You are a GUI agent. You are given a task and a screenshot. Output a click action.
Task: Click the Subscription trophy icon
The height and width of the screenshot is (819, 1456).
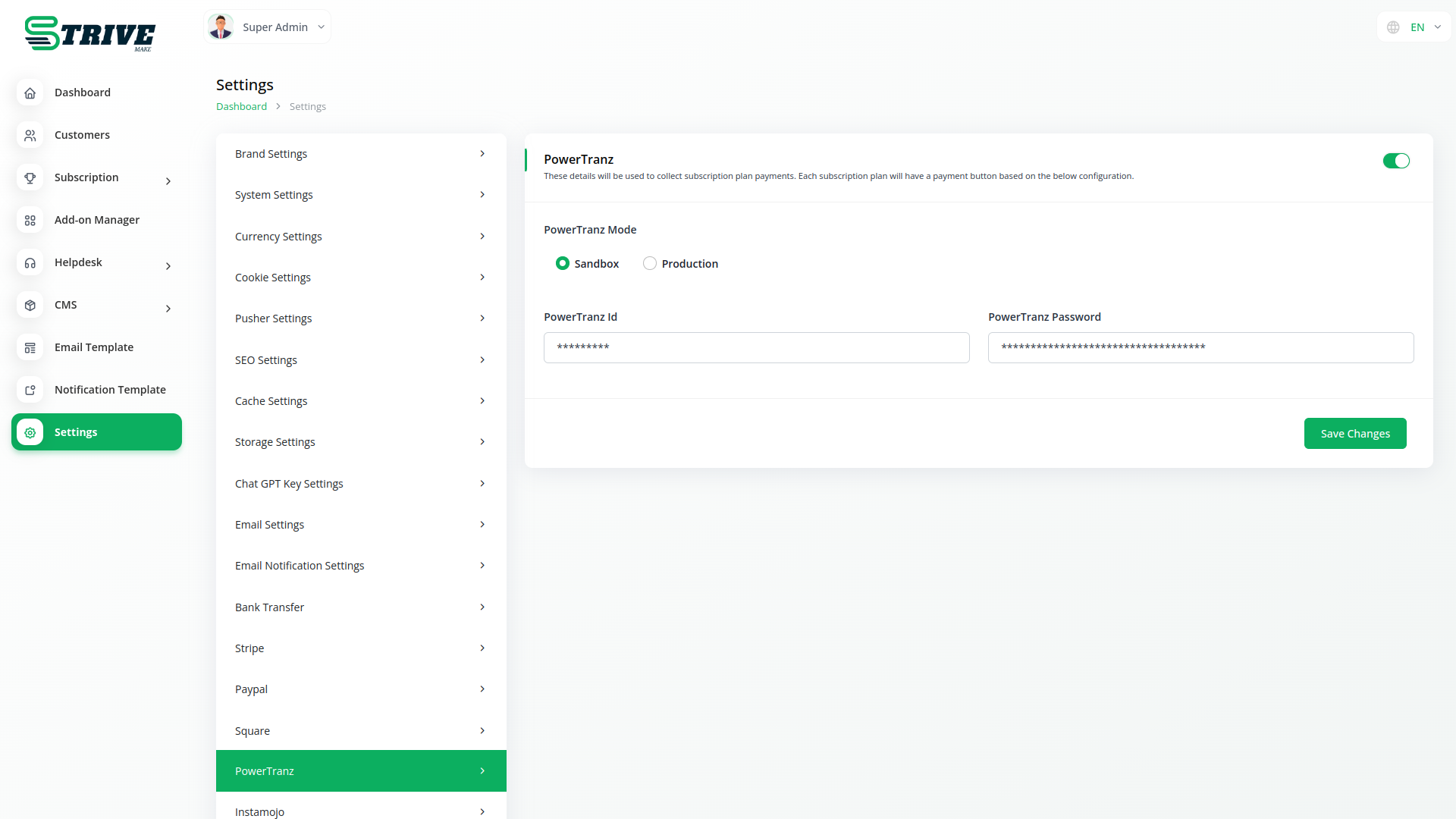[30, 177]
